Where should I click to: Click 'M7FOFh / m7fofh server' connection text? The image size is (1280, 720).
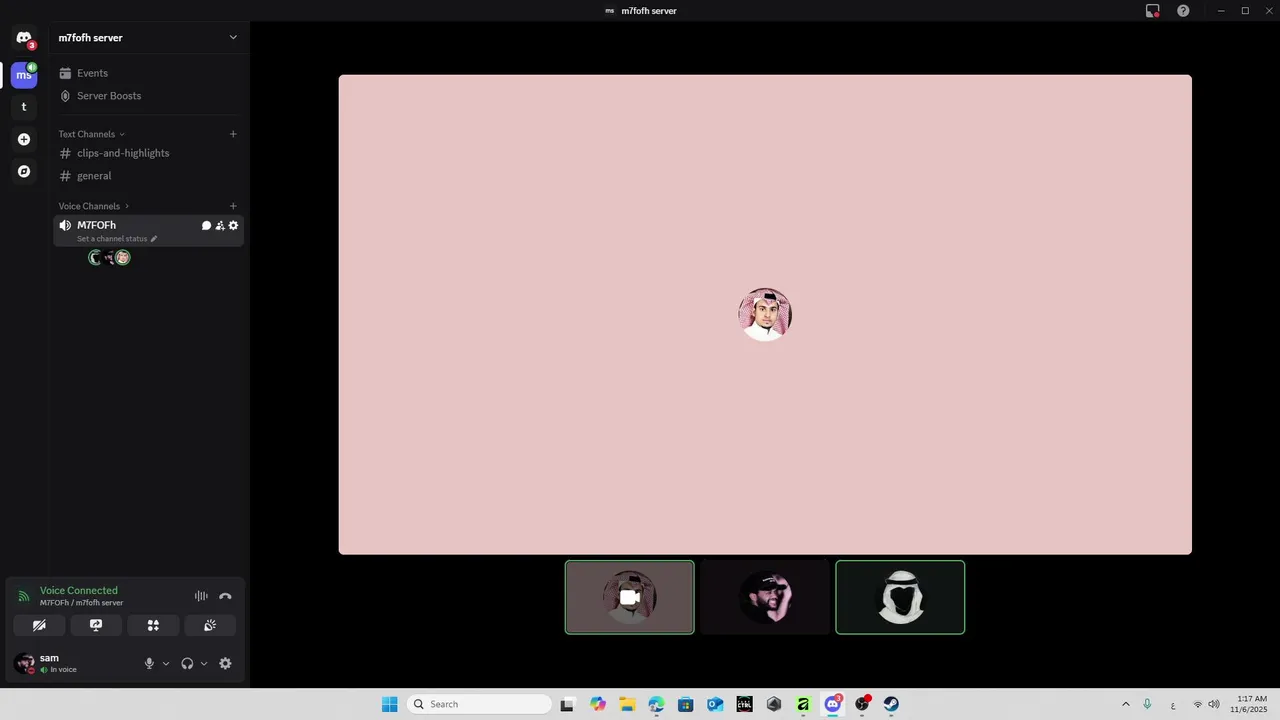click(82, 603)
